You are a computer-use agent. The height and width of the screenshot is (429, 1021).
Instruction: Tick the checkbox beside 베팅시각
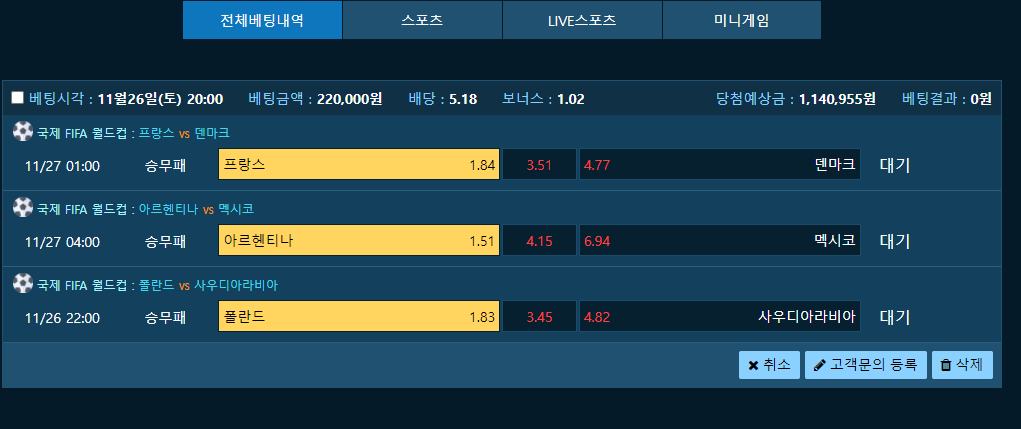18,98
